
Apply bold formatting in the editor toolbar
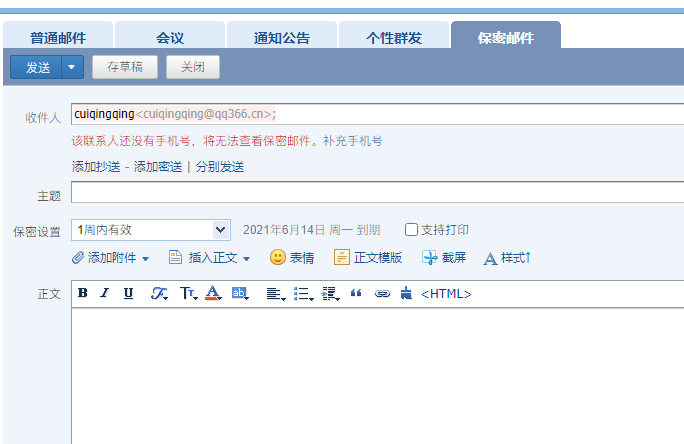pyautogui.click(x=83, y=293)
